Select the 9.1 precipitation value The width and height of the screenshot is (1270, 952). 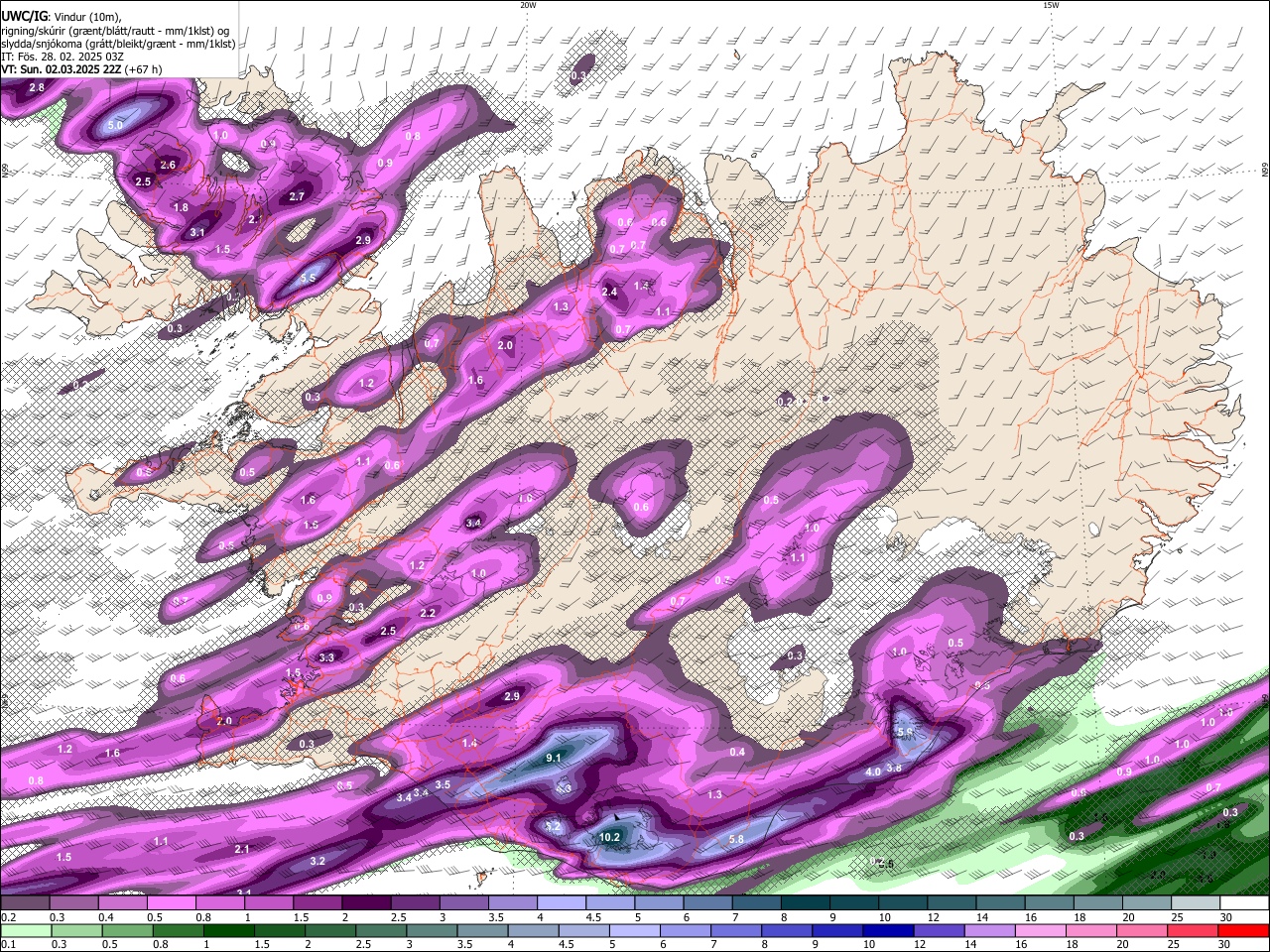click(554, 758)
